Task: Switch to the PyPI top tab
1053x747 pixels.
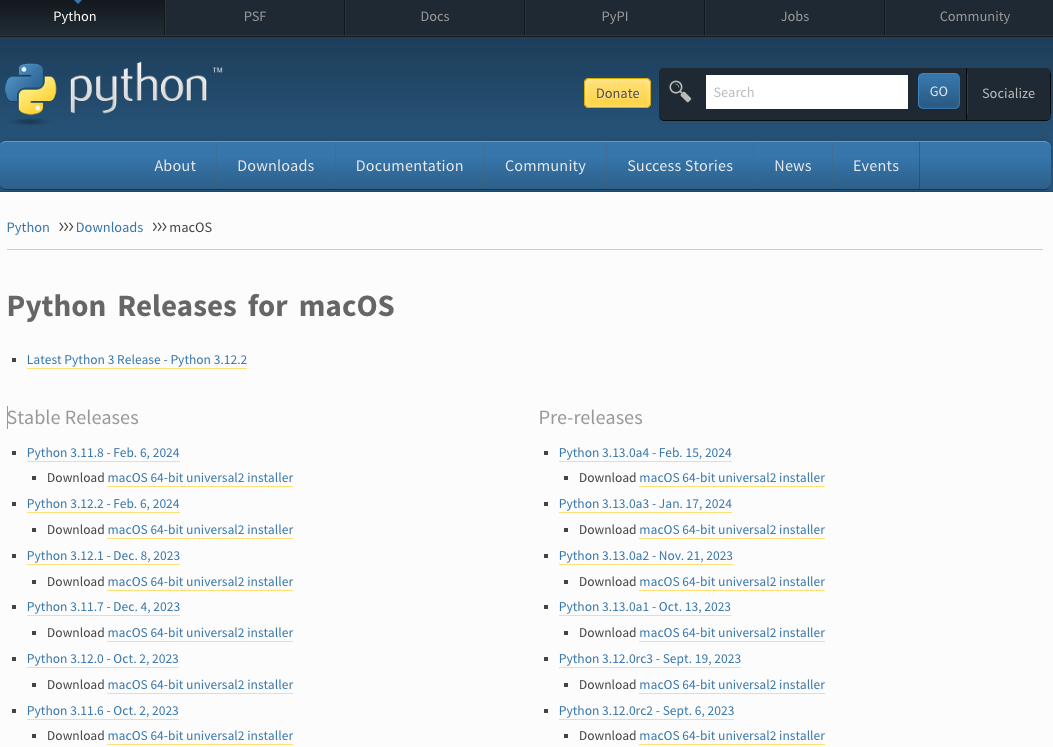Action: click(x=614, y=17)
